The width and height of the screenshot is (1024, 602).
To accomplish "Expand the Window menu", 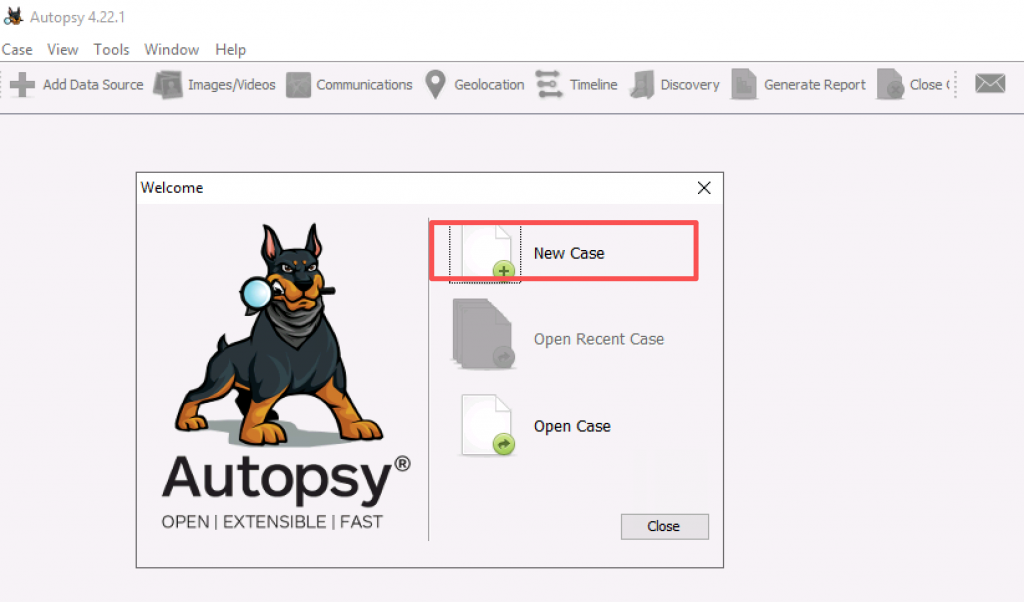I will [171, 49].
